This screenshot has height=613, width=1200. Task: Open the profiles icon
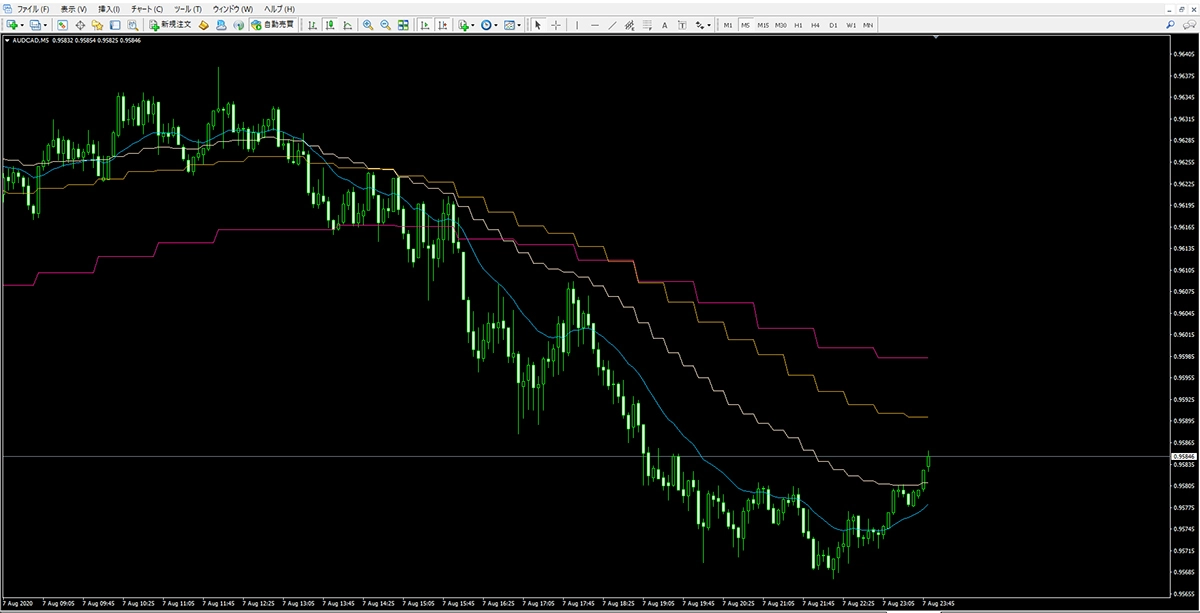coord(35,24)
